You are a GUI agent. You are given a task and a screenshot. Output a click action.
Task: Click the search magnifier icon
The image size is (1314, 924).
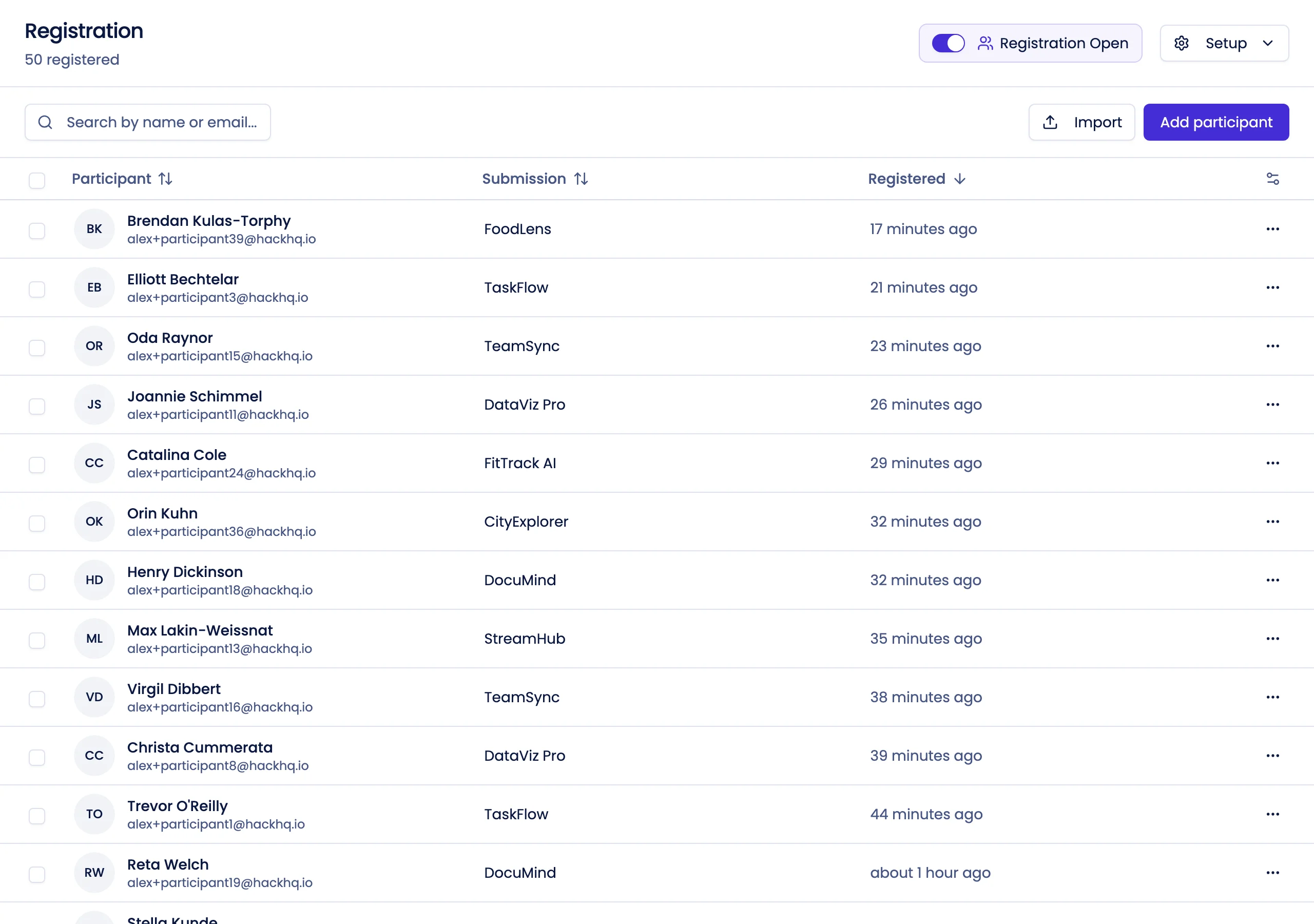(x=46, y=122)
